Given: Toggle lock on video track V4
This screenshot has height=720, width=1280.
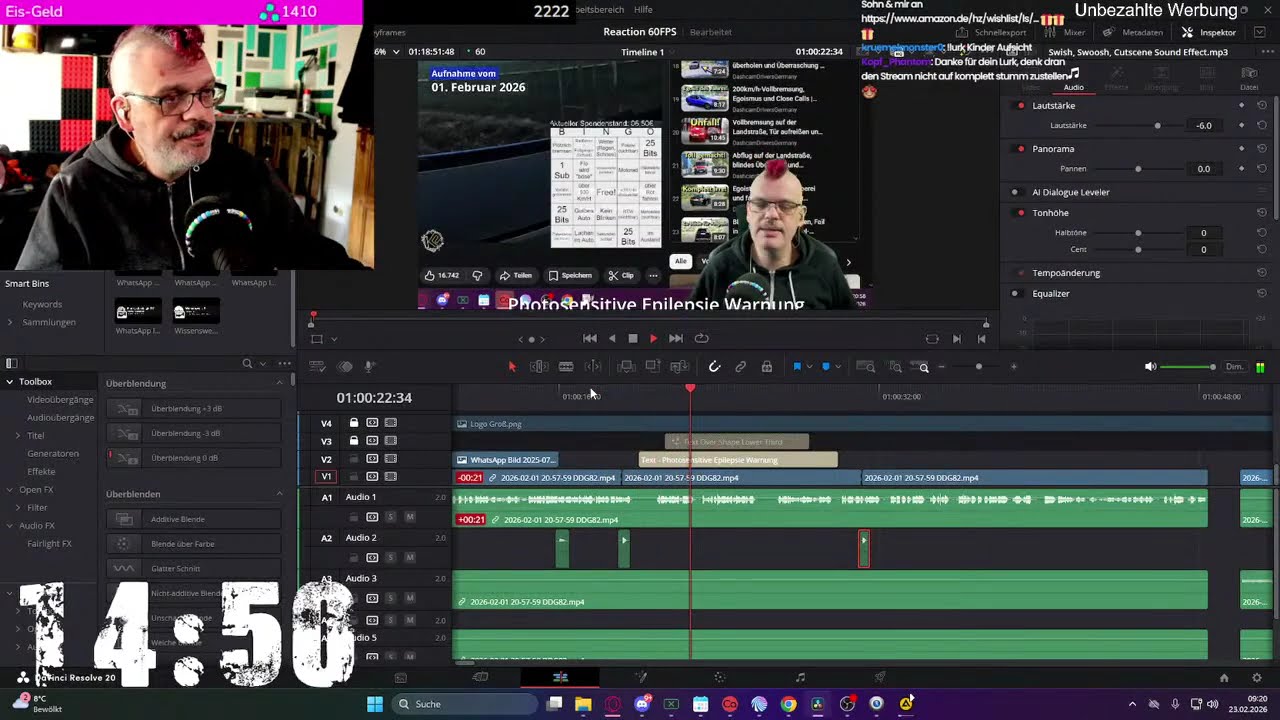Looking at the screenshot, I should click(353, 423).
